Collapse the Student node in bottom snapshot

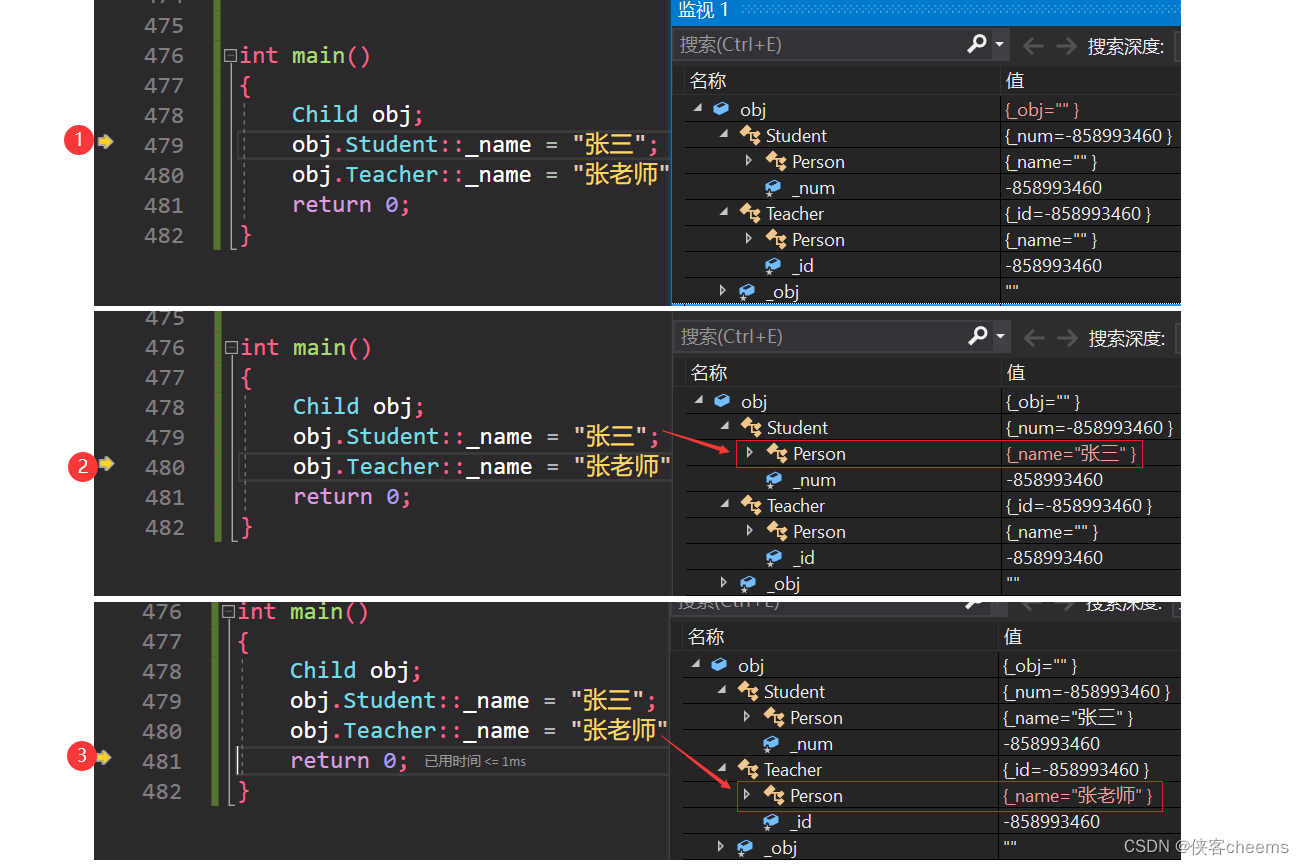(x=721, y=690)
